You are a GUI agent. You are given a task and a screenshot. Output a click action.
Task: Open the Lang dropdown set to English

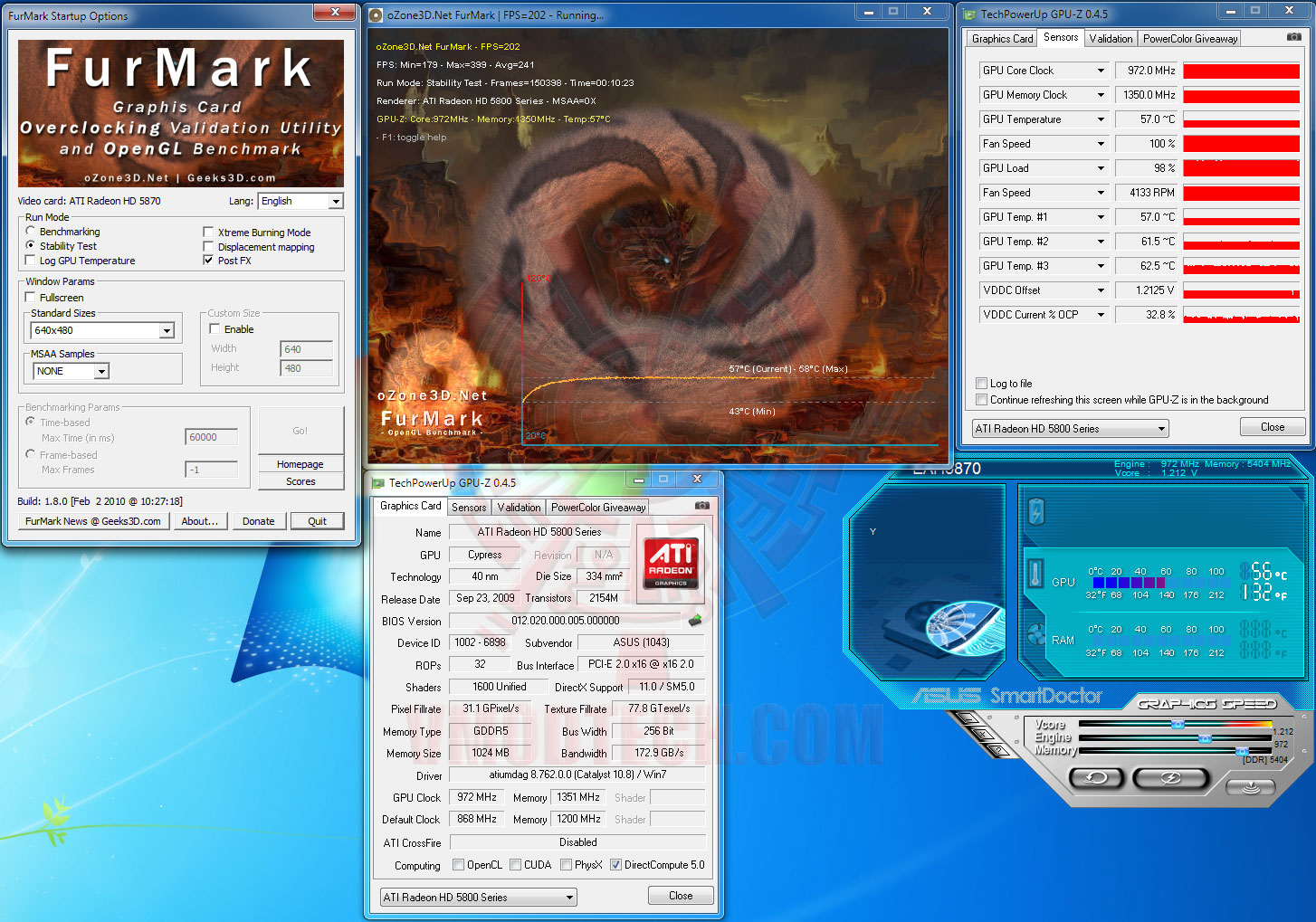pyautogui.click(x=300, y=201)
